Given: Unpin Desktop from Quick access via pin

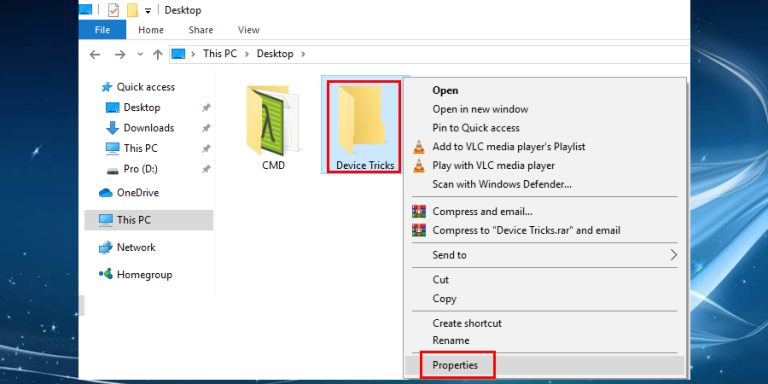Looking at the screenshot, I should pyautogui.click(x=206, y=107).
